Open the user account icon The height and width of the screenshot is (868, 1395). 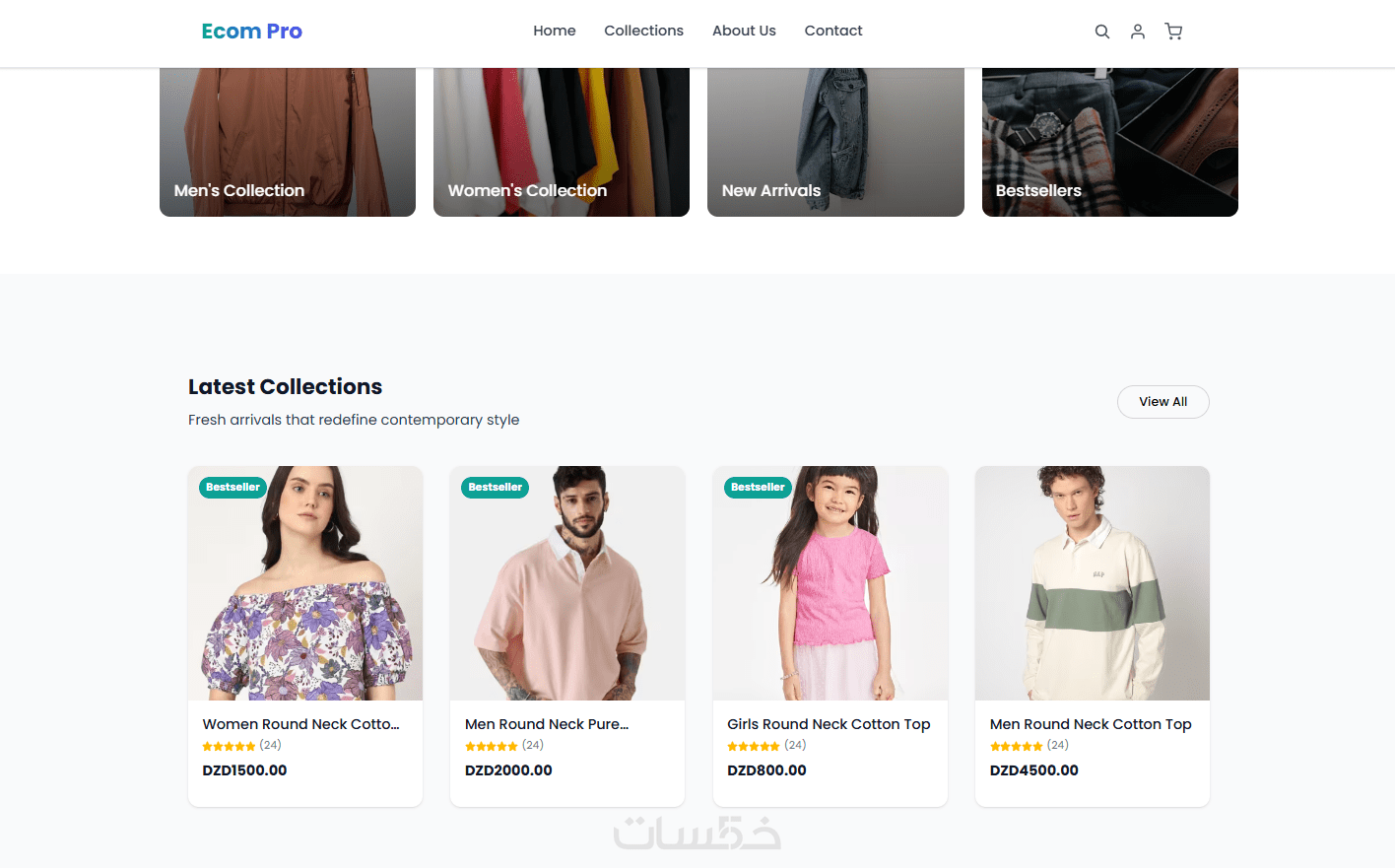pyautogui.click(x=1138, y=32)
